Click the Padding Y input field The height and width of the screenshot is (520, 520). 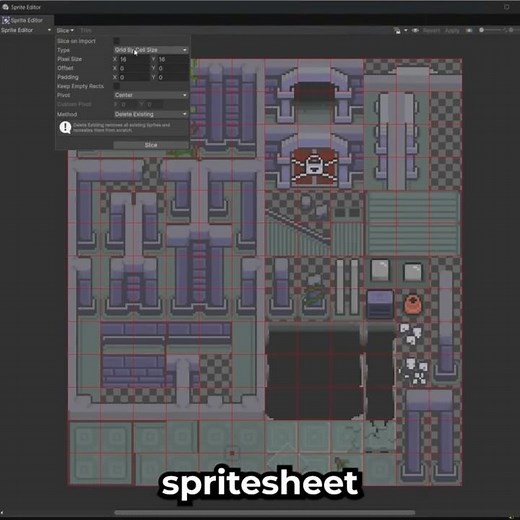(173, 77)
